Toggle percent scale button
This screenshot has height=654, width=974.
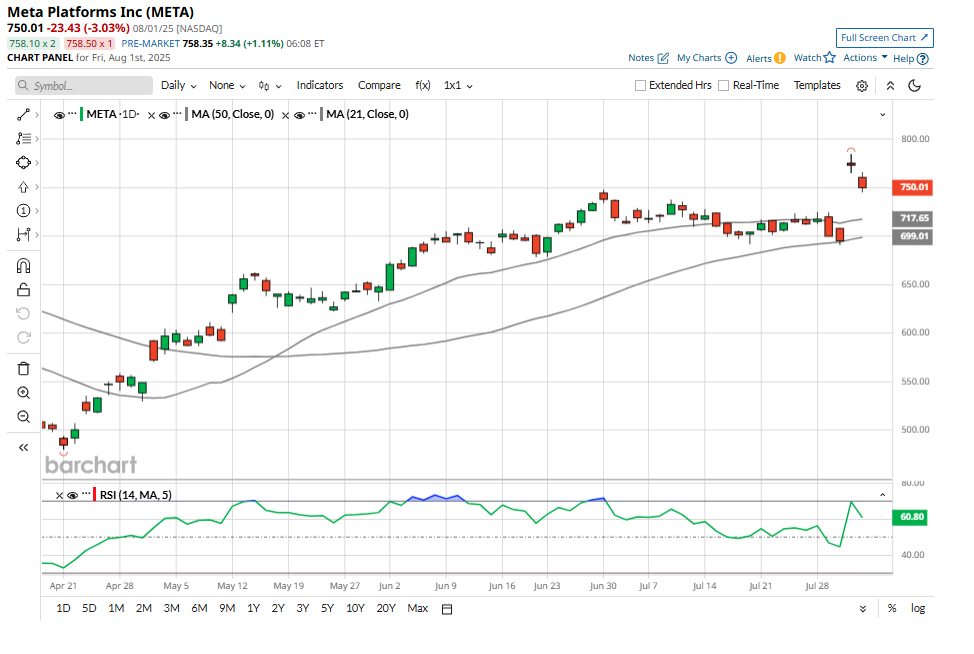click(892, 609)
